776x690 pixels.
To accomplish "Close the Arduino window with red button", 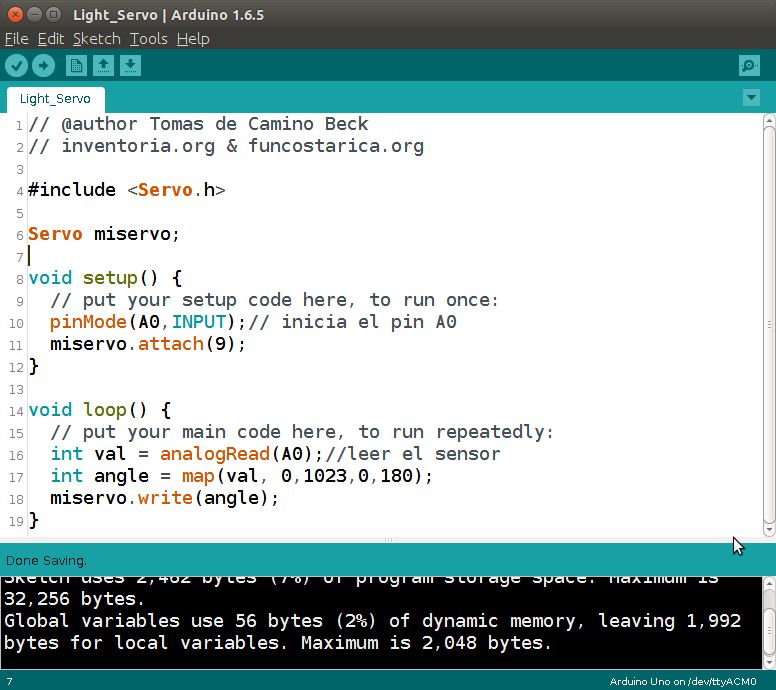I will [15, 14].
